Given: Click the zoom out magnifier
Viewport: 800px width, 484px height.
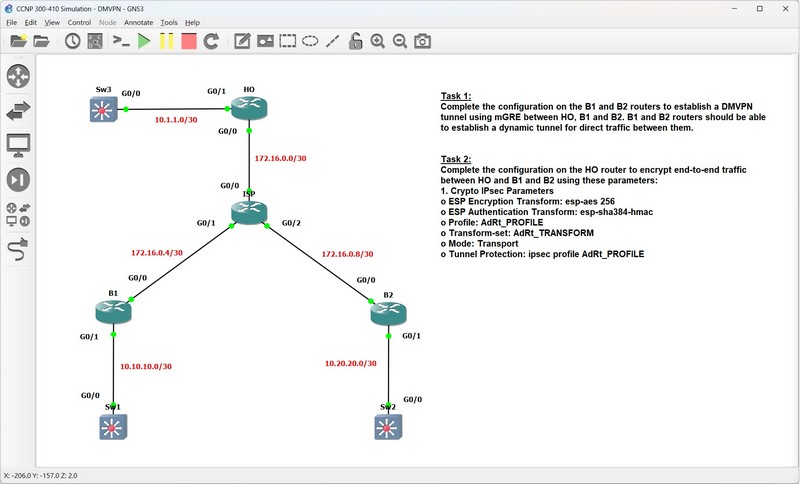Looking at the screenshot, I should (400, 41).
